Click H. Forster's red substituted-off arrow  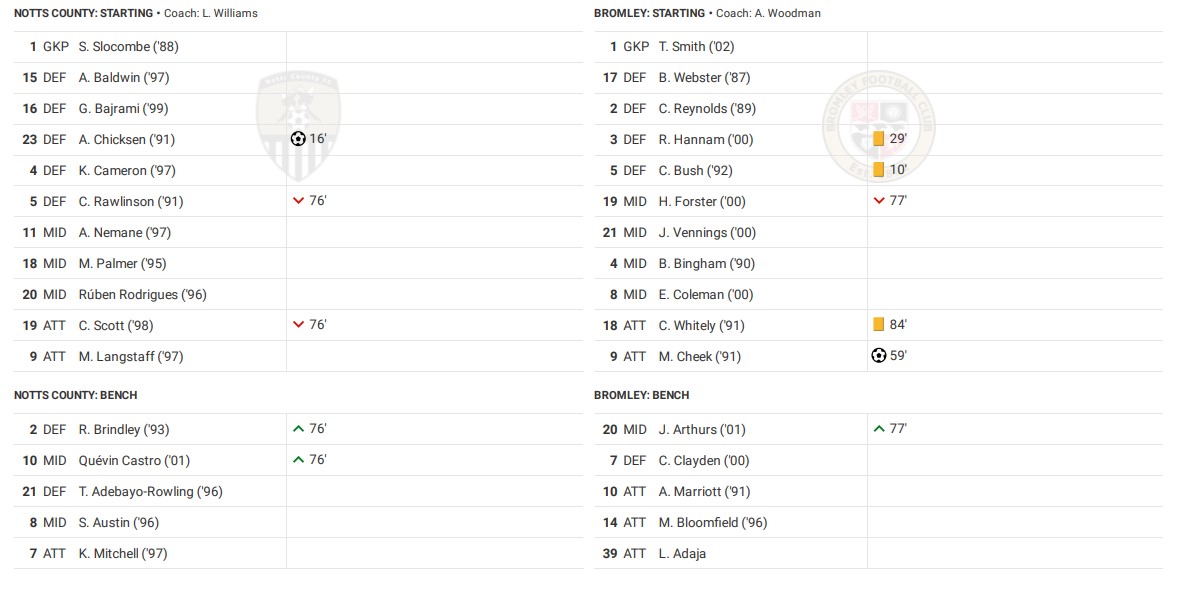(879, 201)
